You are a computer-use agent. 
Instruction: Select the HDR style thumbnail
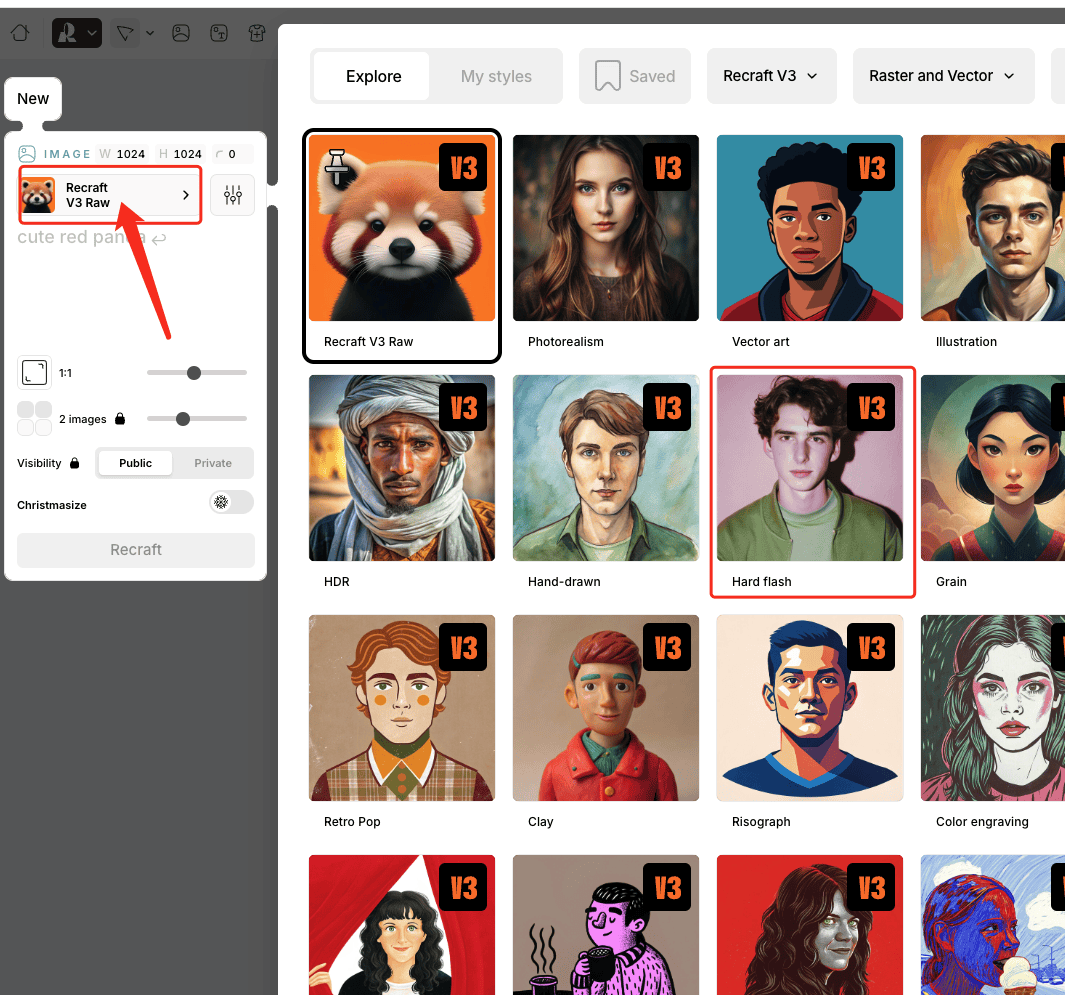(402, 468)
